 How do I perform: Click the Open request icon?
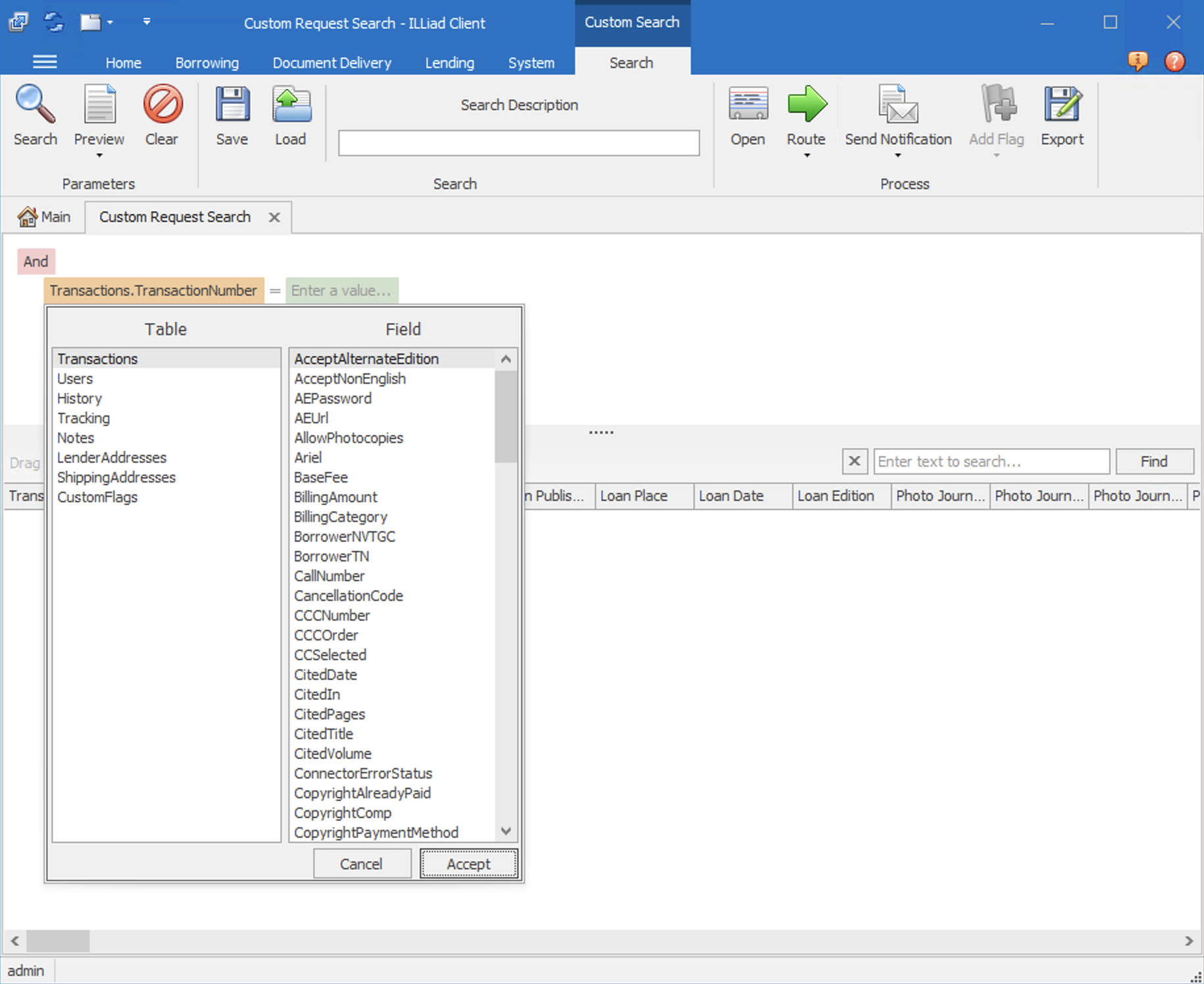click(x=747, y=105)
